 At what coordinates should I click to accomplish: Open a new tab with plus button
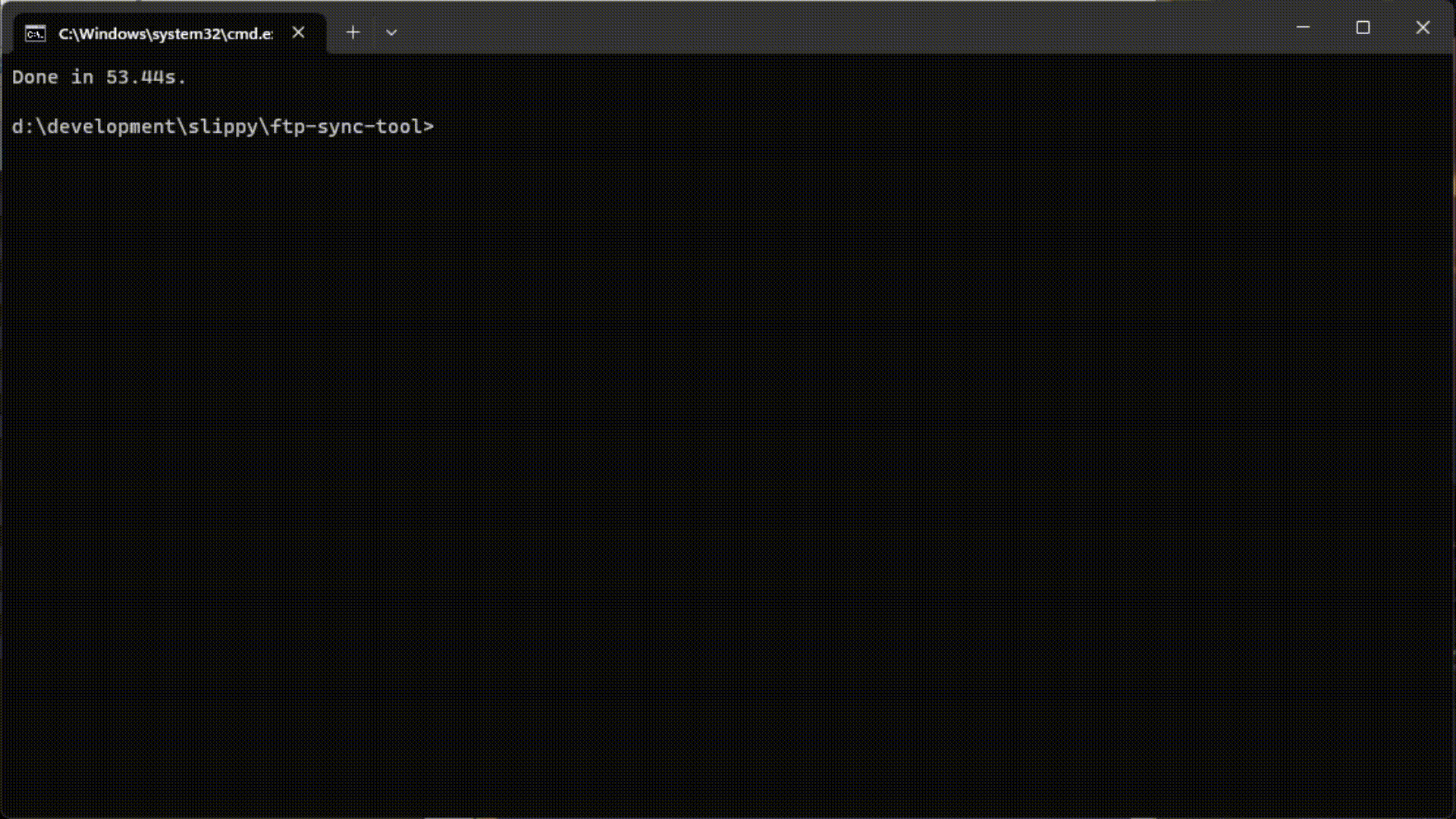point(353,33)
